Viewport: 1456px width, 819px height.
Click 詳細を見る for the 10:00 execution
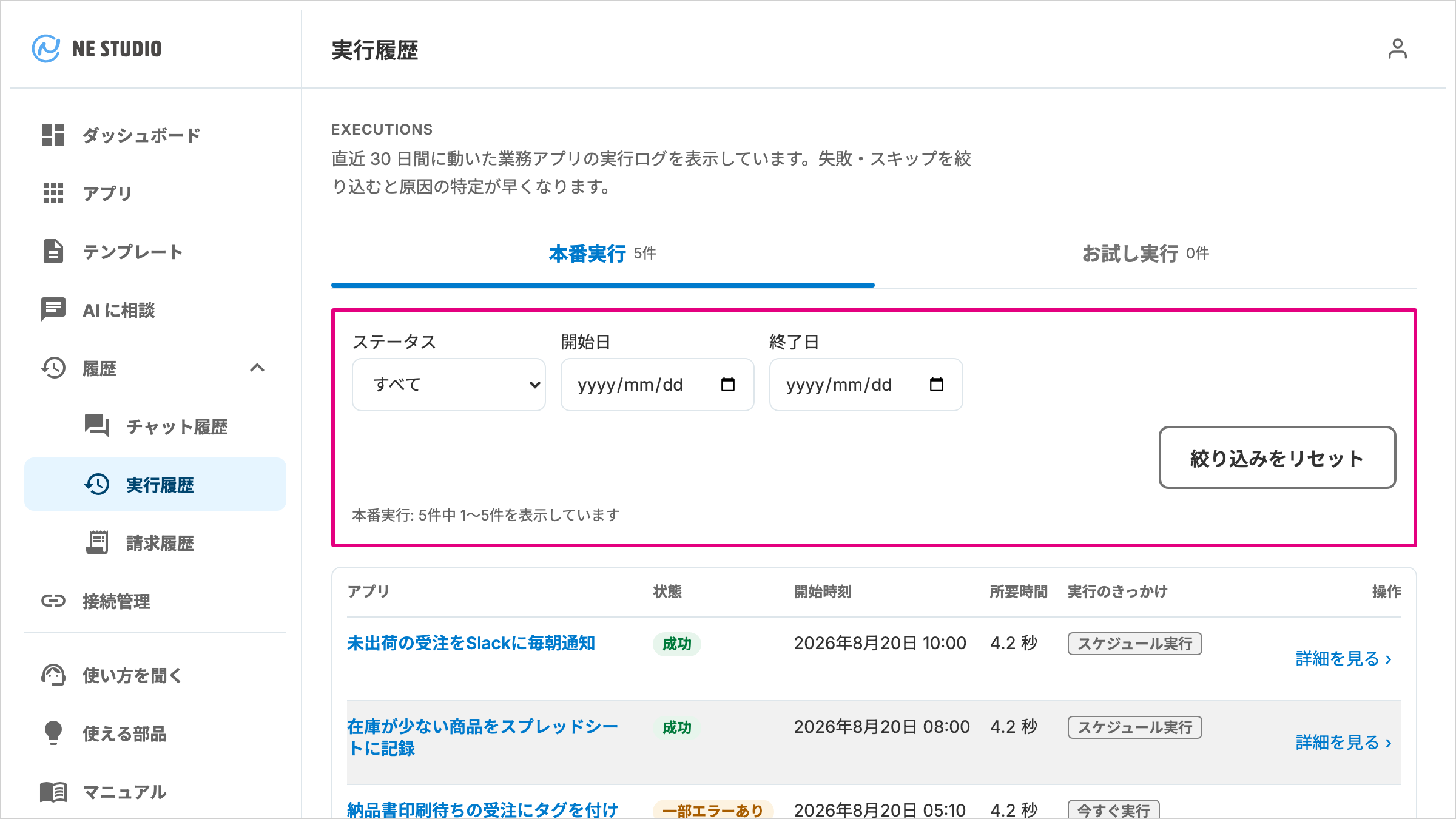coord(1343,659)
